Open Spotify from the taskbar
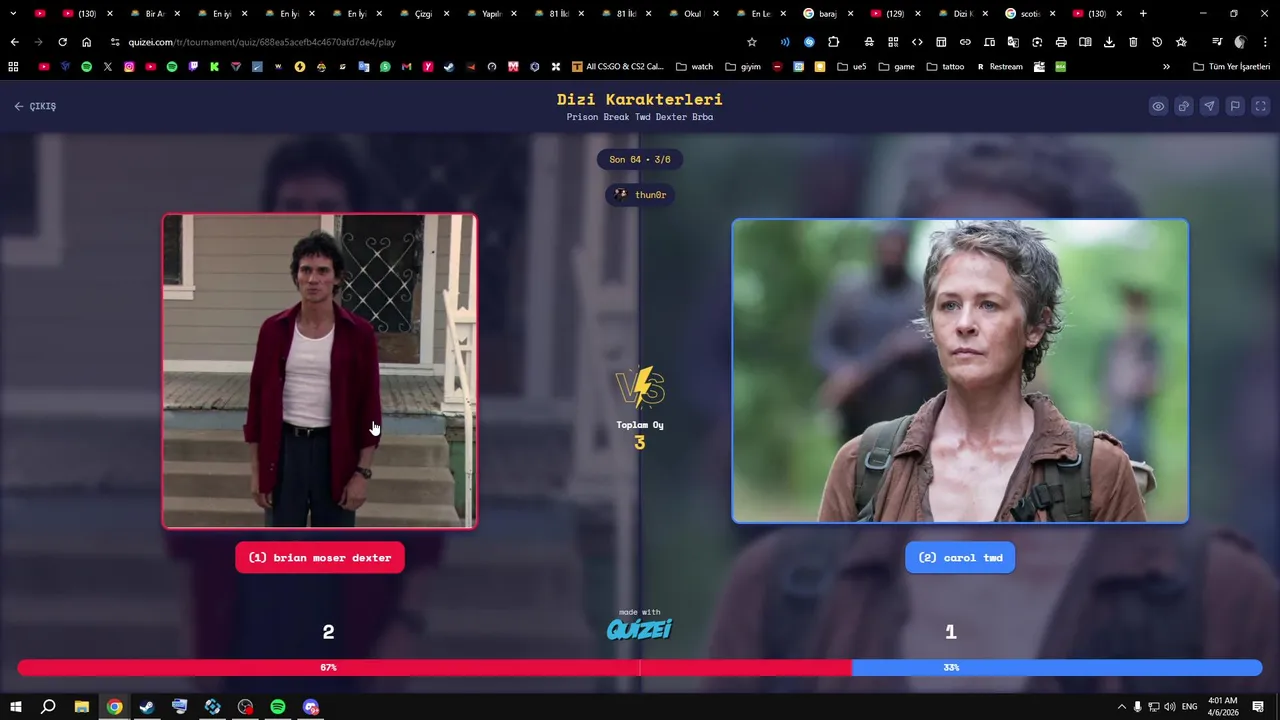The height and width of the screenshot is (720, 1280). pos(278,707)
